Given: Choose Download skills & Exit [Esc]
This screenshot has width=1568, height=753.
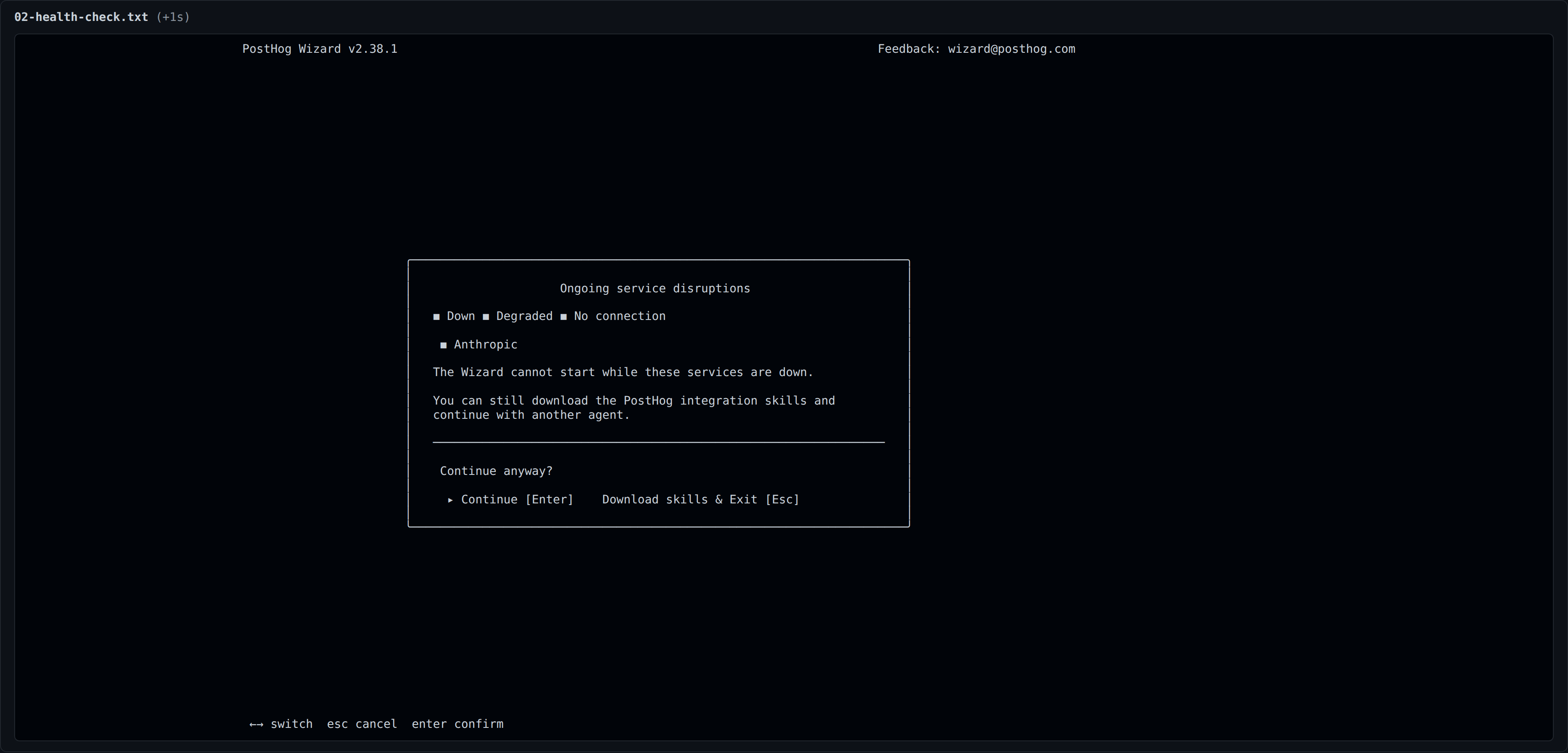Looking at the screenshot, I should click(701, 499).
